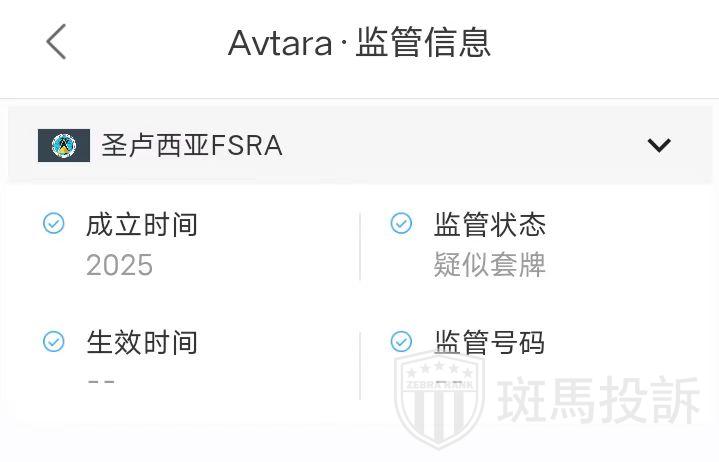Screen dimensions: 719x462
Task: Click the 2025 establishment year value
Action: tap(119, 265)
